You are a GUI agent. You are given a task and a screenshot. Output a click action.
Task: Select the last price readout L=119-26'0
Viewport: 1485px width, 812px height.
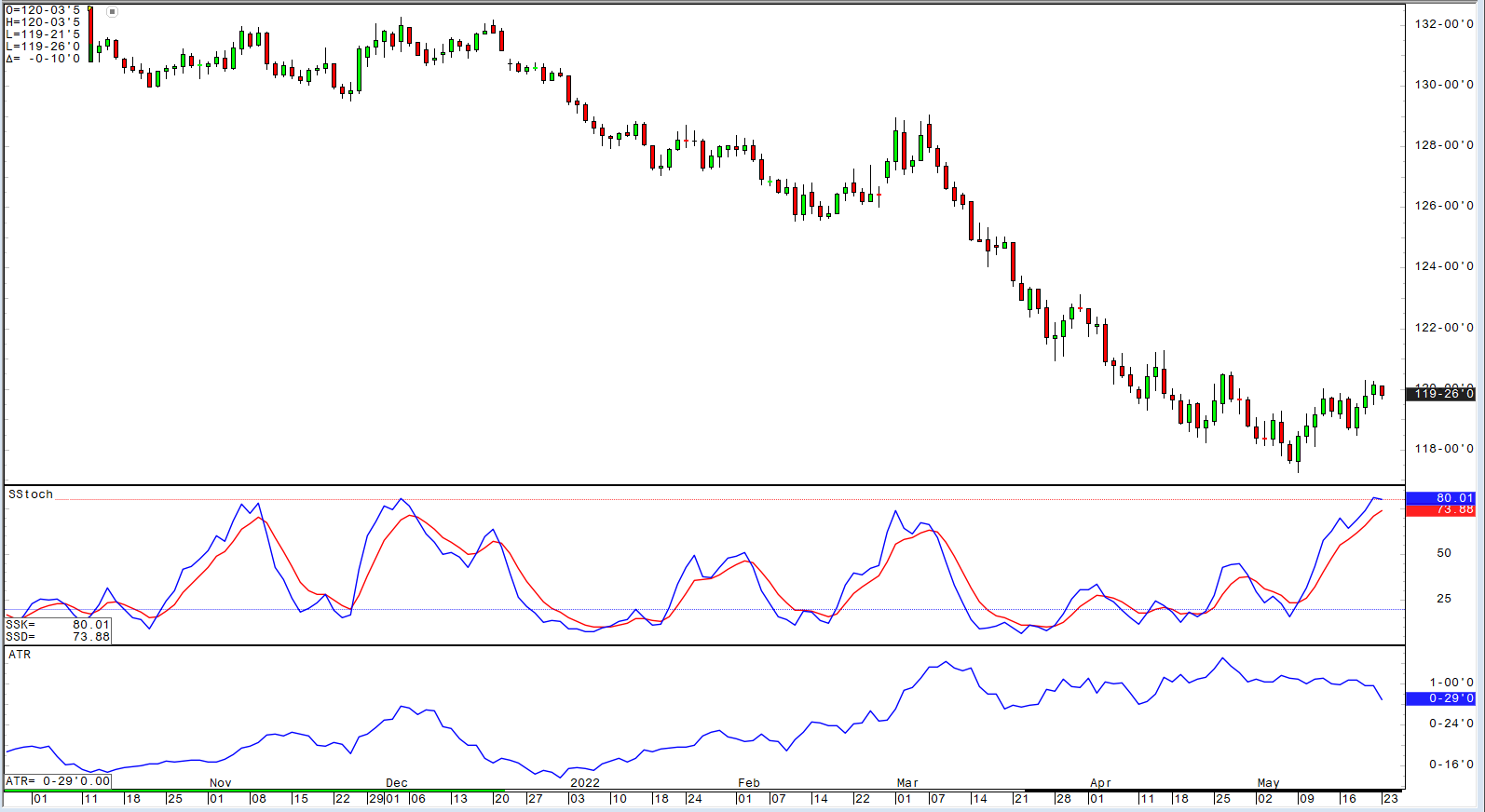(43, 47)
